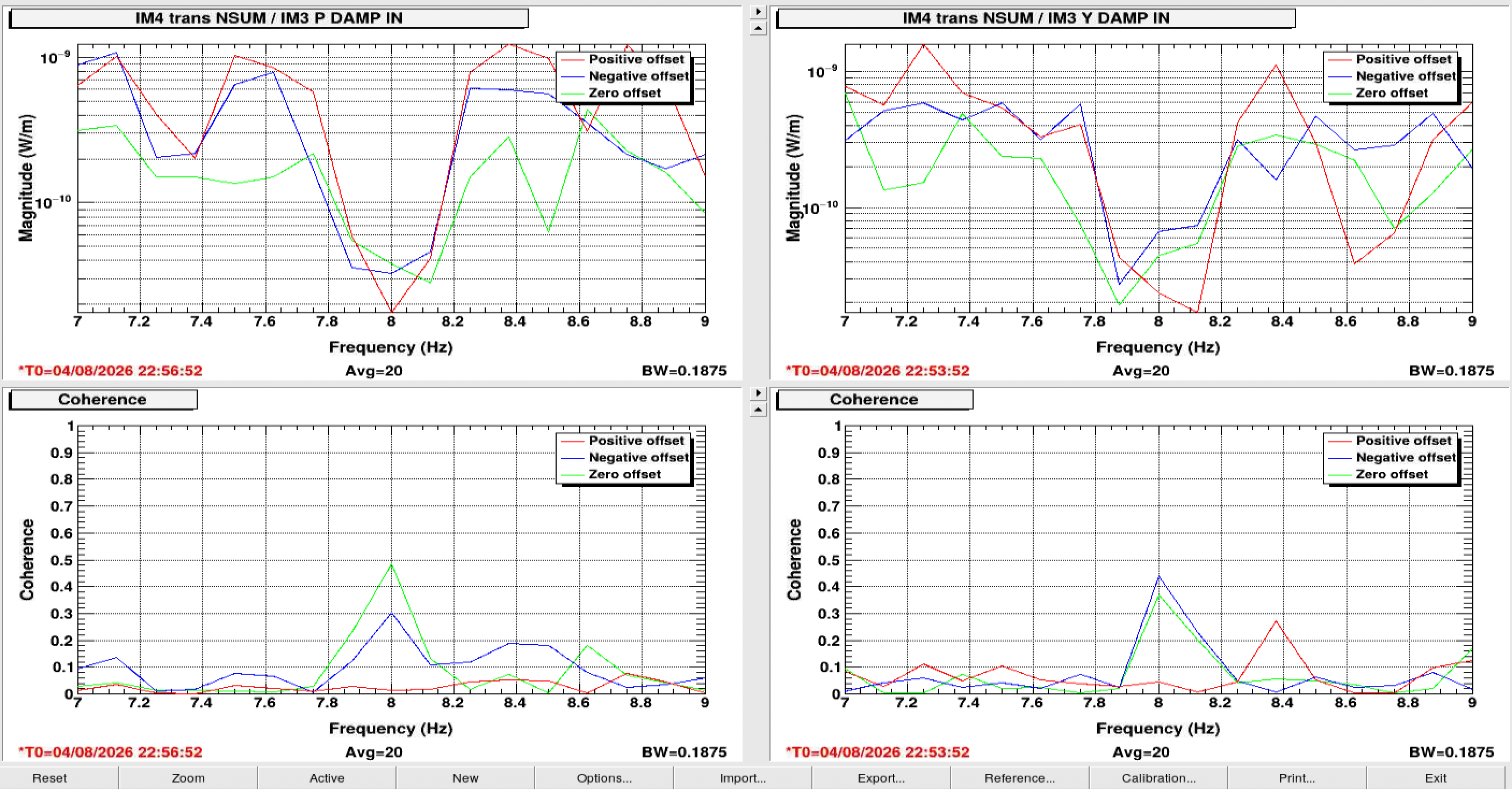
Task: Open the Calibration dialog
Action: (1158, 778)
